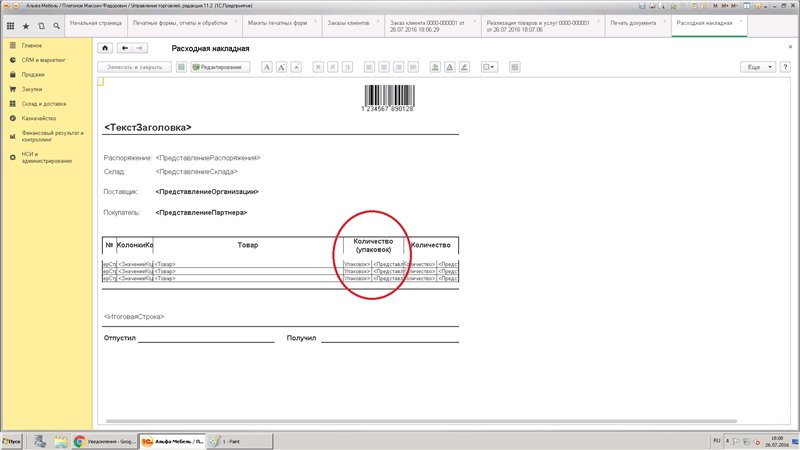Open the sections menu grid icon

pyautogui.click(x=10, y=23)
